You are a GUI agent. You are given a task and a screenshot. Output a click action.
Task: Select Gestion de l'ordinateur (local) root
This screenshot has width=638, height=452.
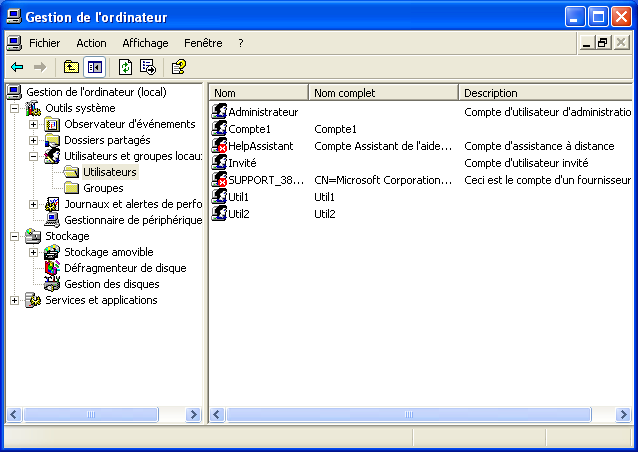[96, 92]
